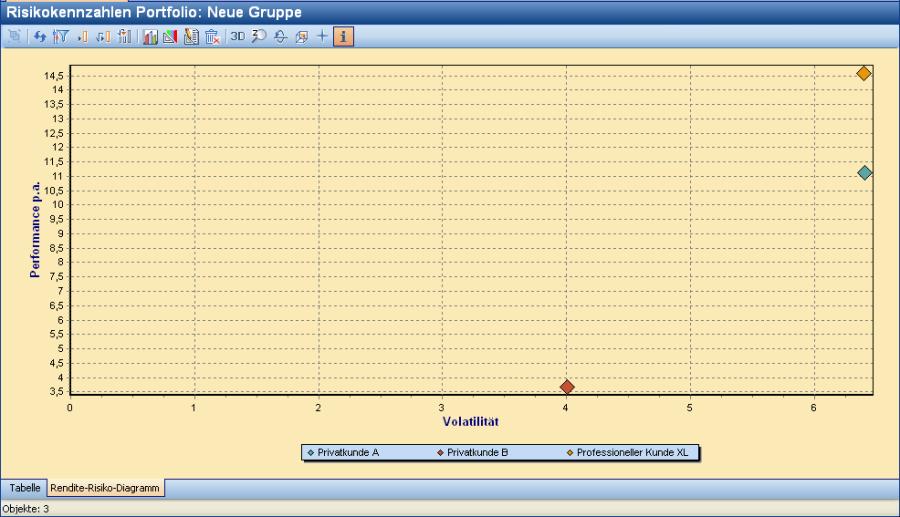Screen dimensions: 900x517
Task: Toggle the crosshair plus tool
Action: (x=322, y=37)
